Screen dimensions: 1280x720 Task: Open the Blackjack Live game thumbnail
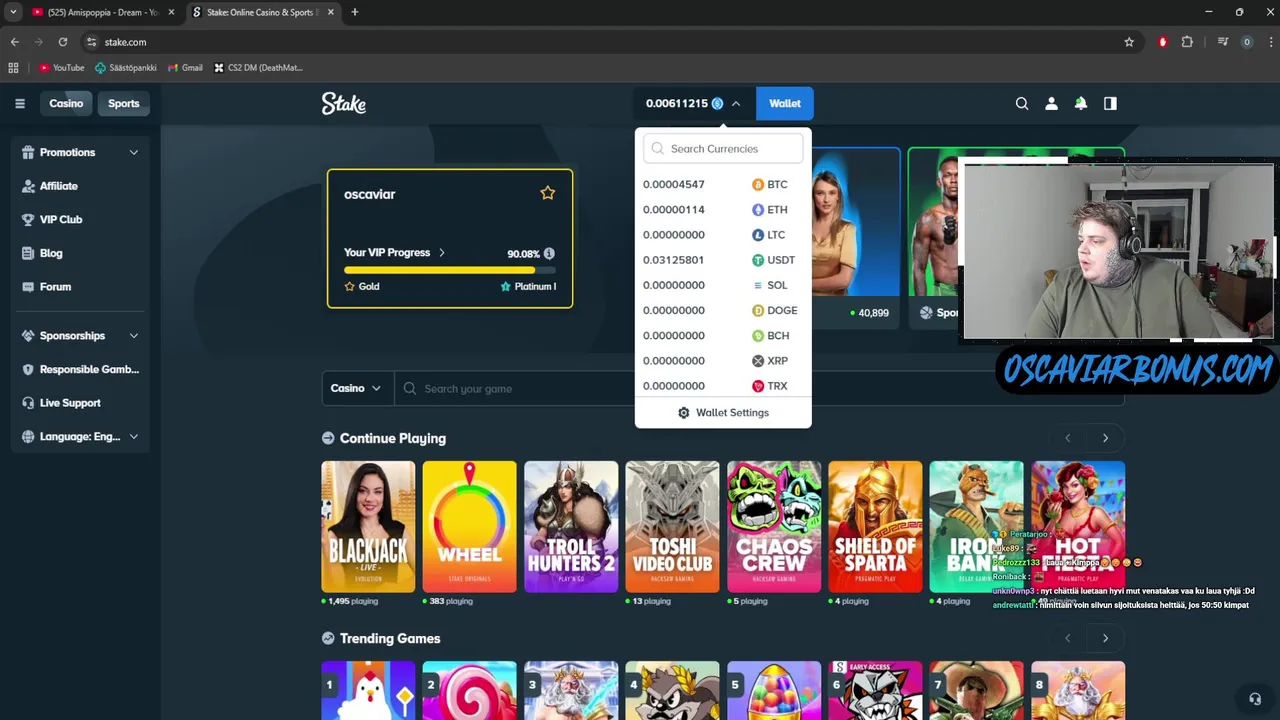tap(368, 527)
